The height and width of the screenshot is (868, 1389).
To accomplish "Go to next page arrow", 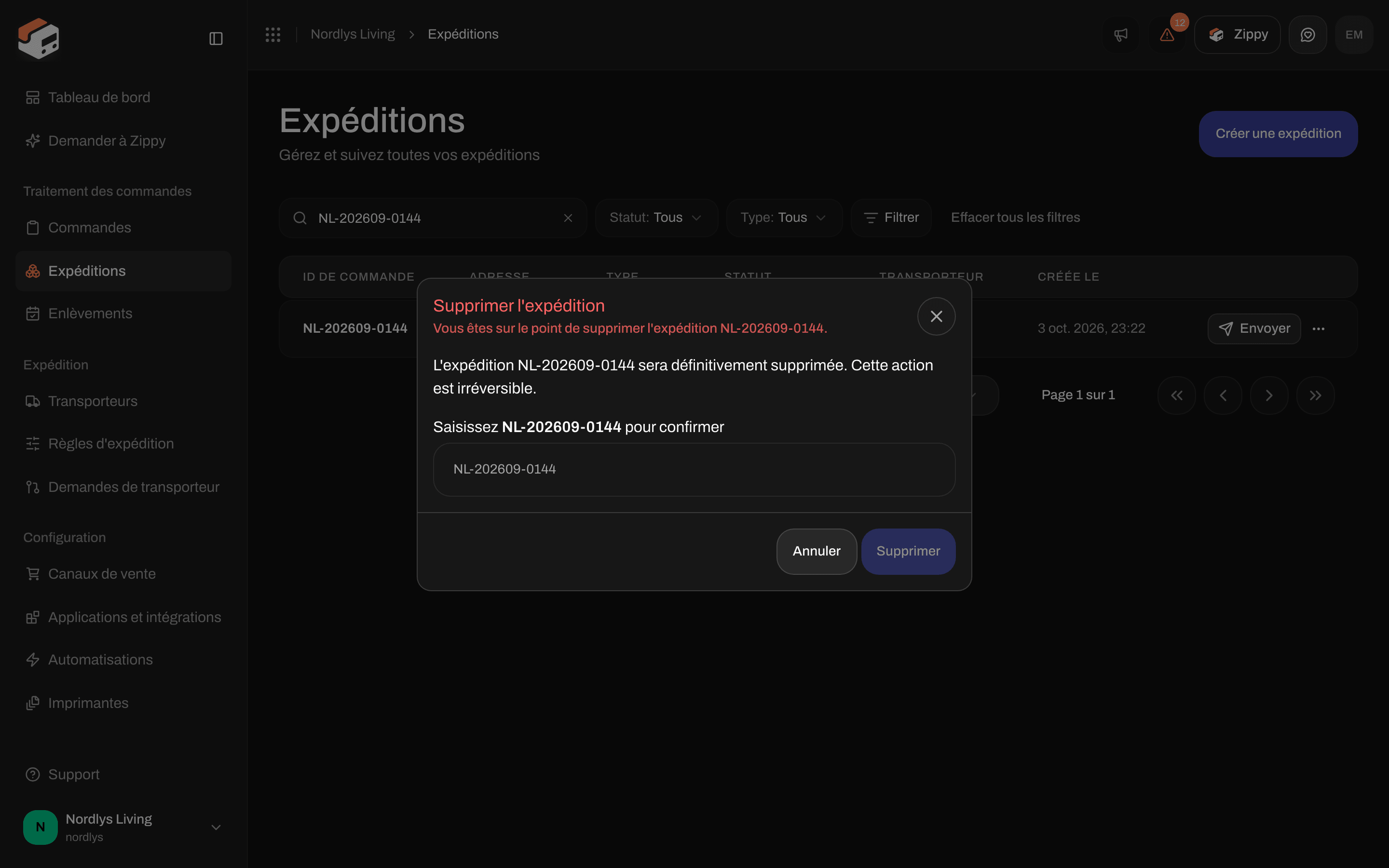I will [1269, 395].
